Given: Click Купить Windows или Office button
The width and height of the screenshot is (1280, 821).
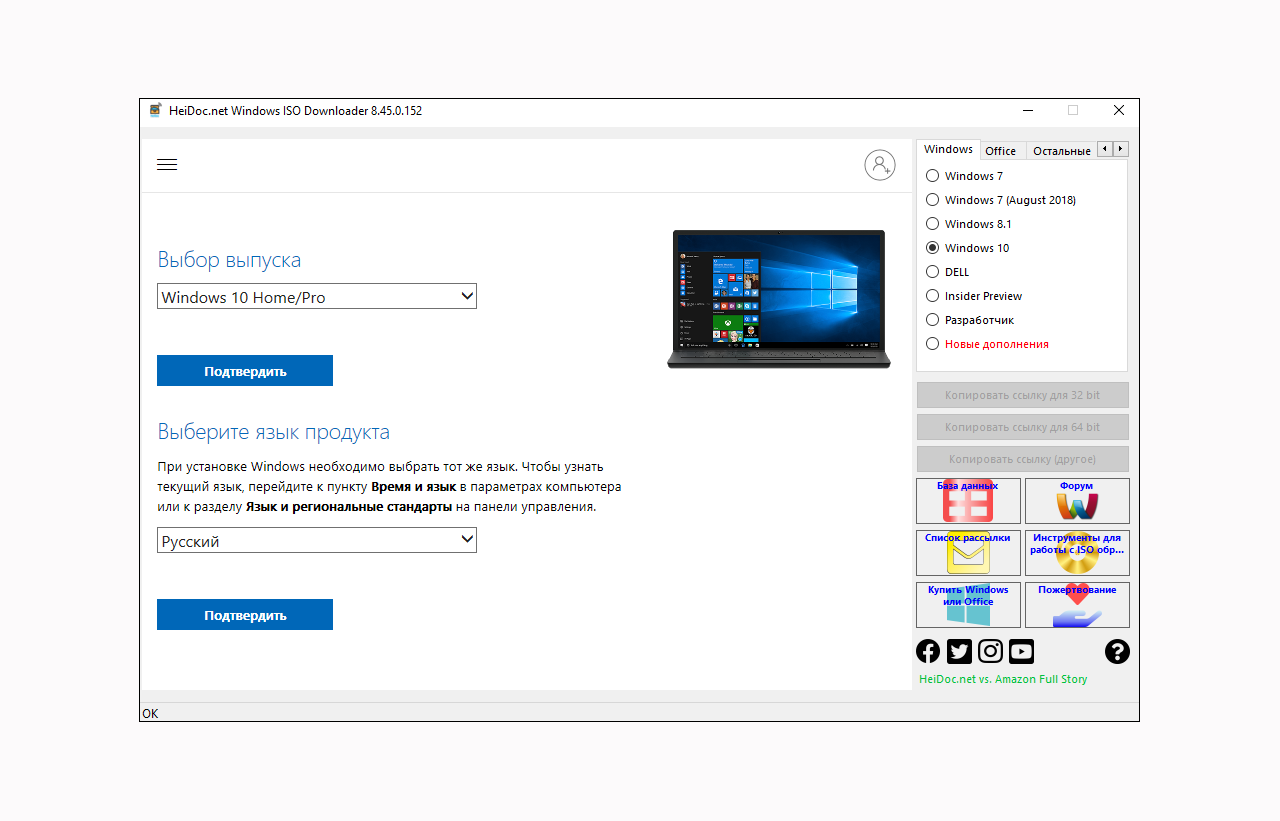Looking at the screenshot, I should click(x=968, y=605).
